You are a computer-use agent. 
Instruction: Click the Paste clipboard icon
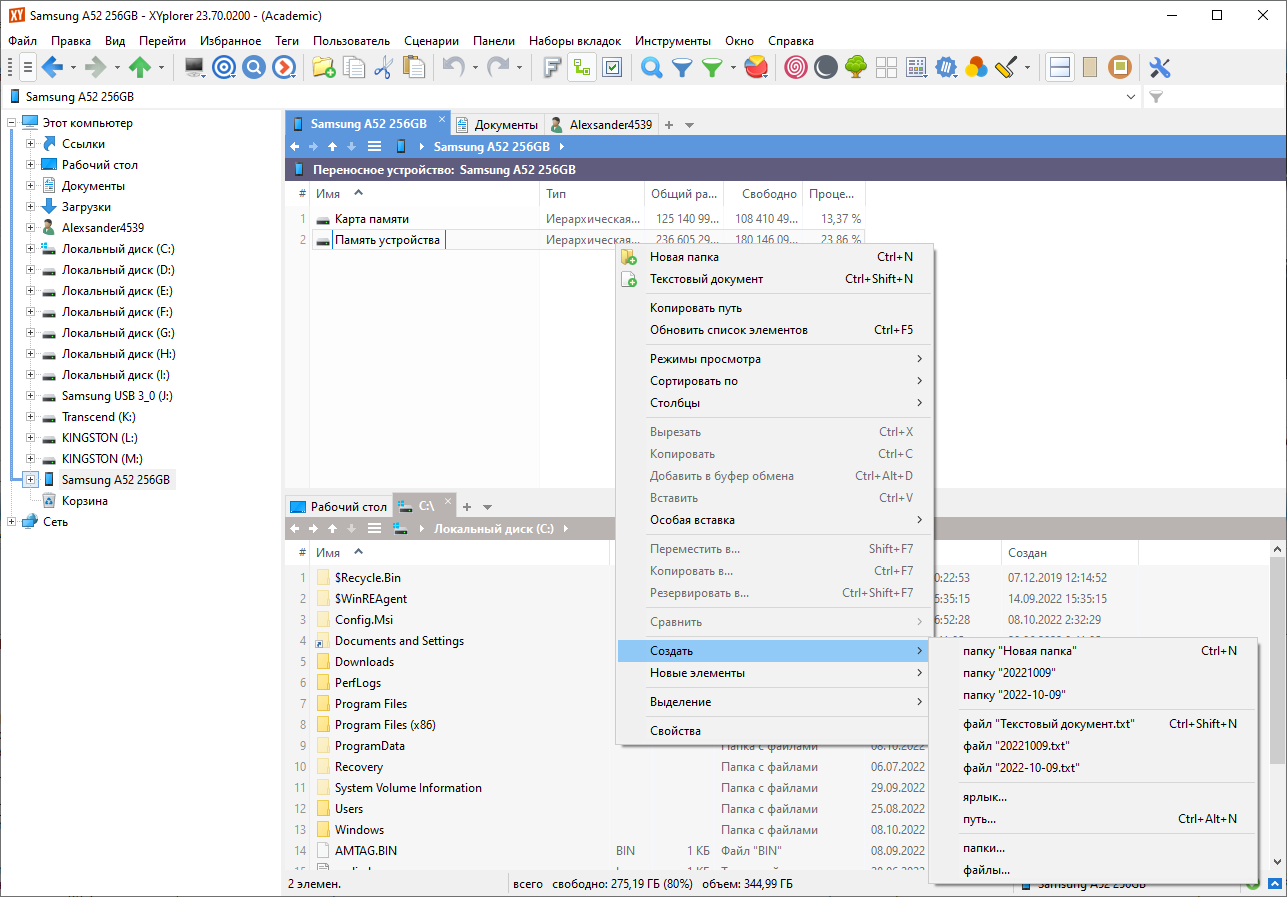[413, 67]
